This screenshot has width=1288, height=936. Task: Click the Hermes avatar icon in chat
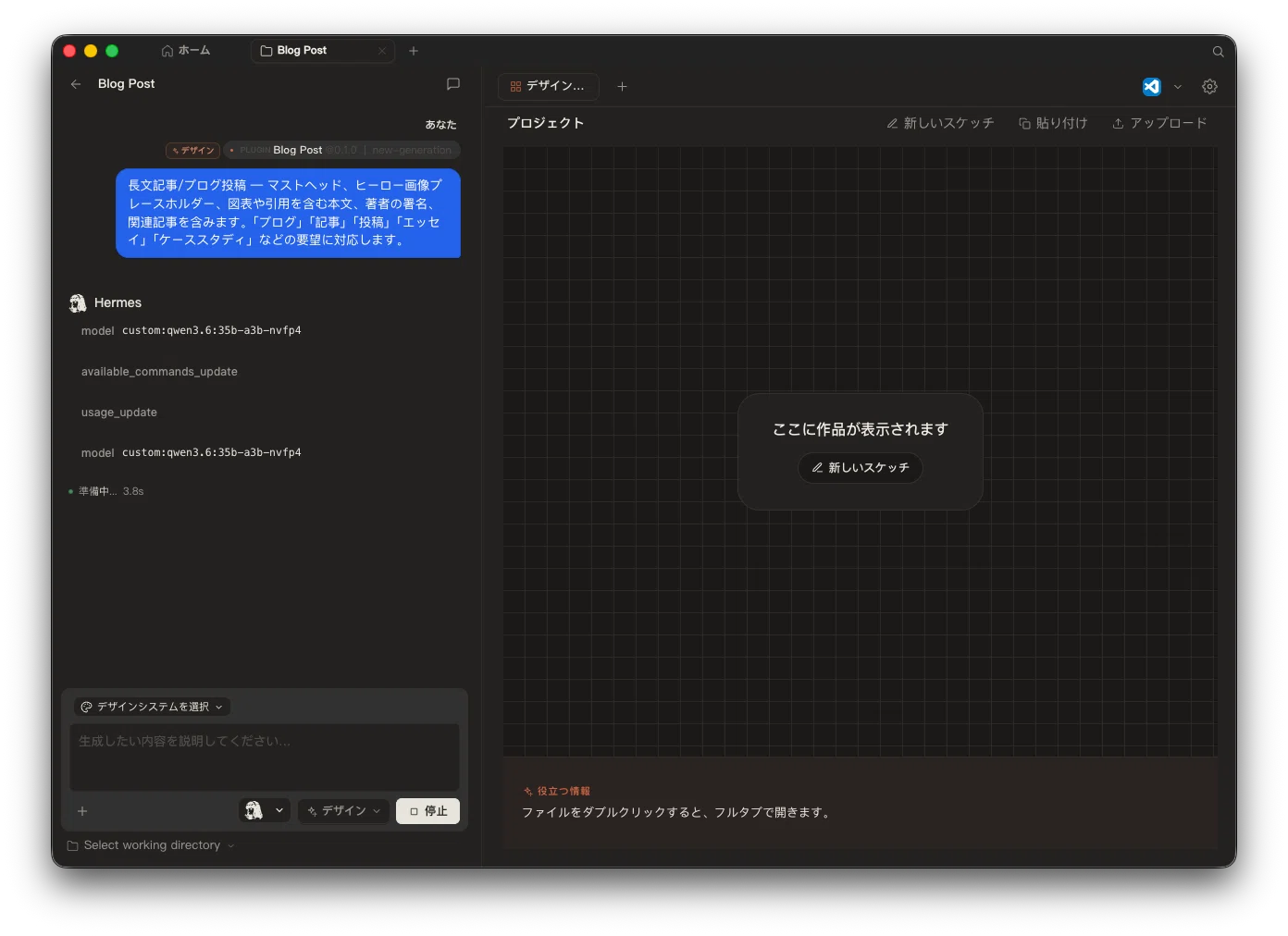click(78, 303)
